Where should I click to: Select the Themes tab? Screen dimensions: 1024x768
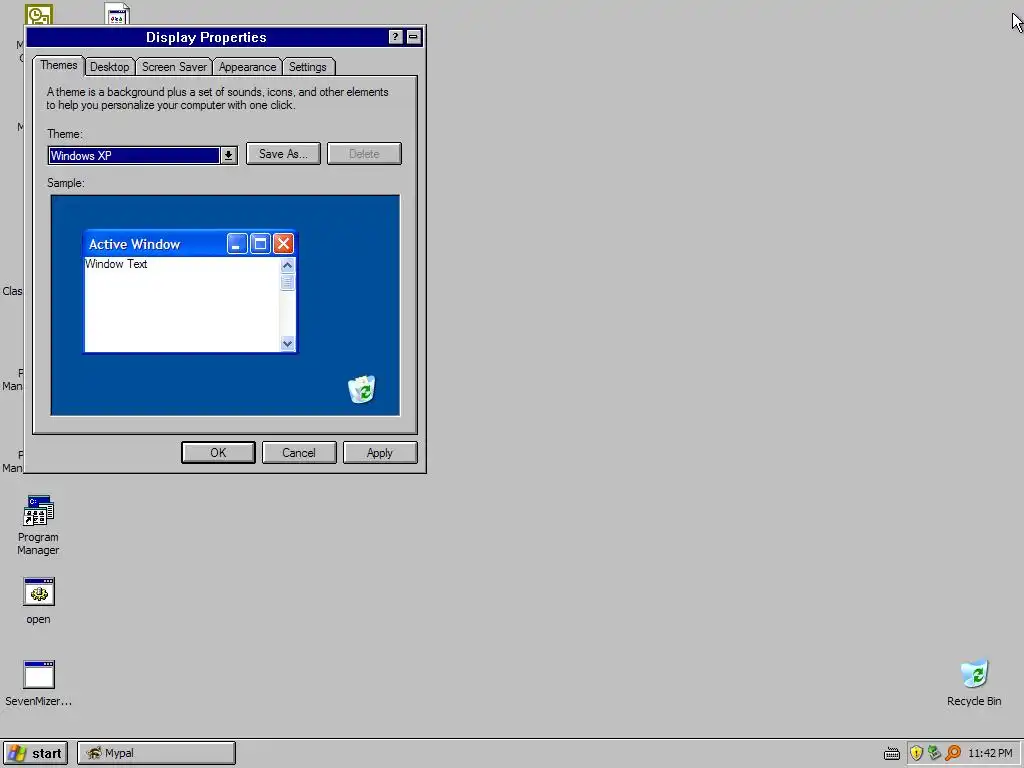[59, 65]
